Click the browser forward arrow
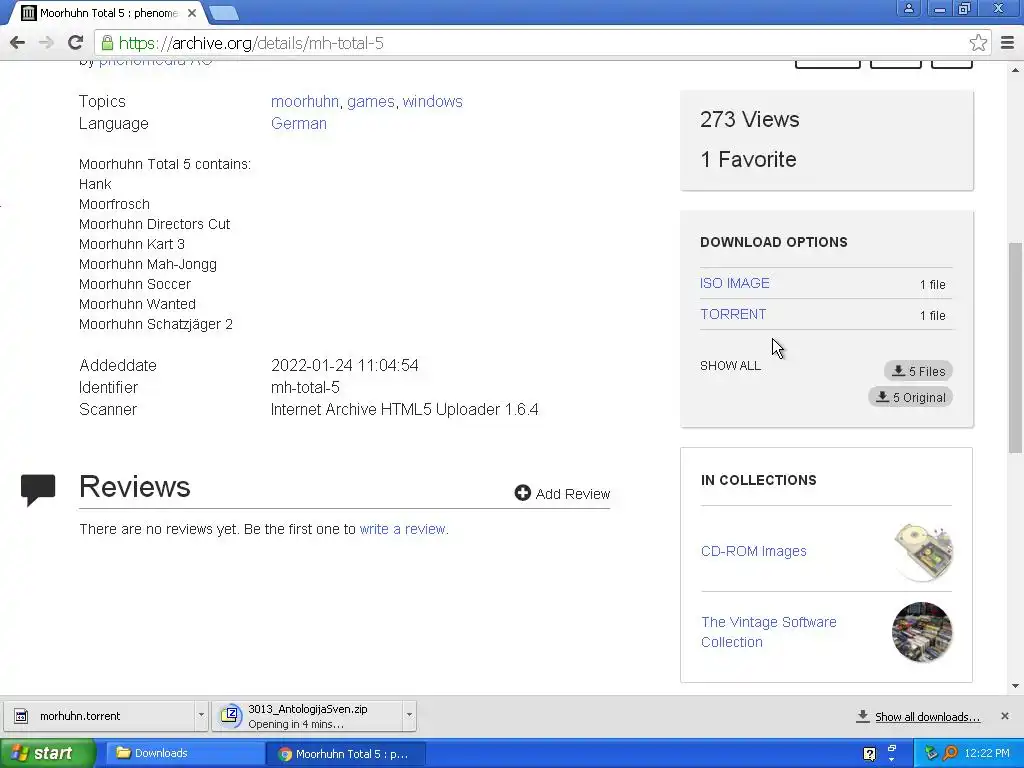This screenshot has width=1024, height=768. click(x=46, y=43)
